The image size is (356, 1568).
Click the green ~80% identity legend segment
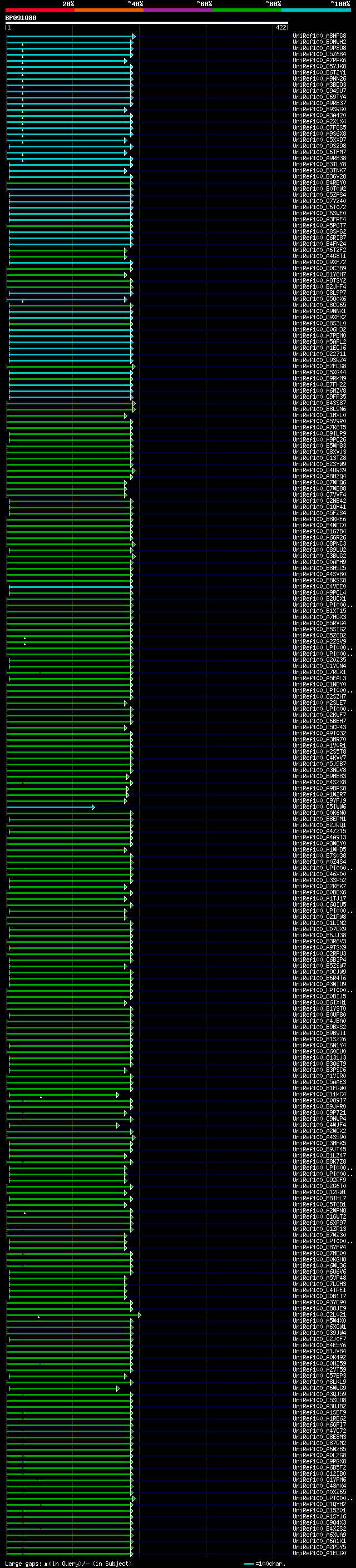[x=247, y=10]
